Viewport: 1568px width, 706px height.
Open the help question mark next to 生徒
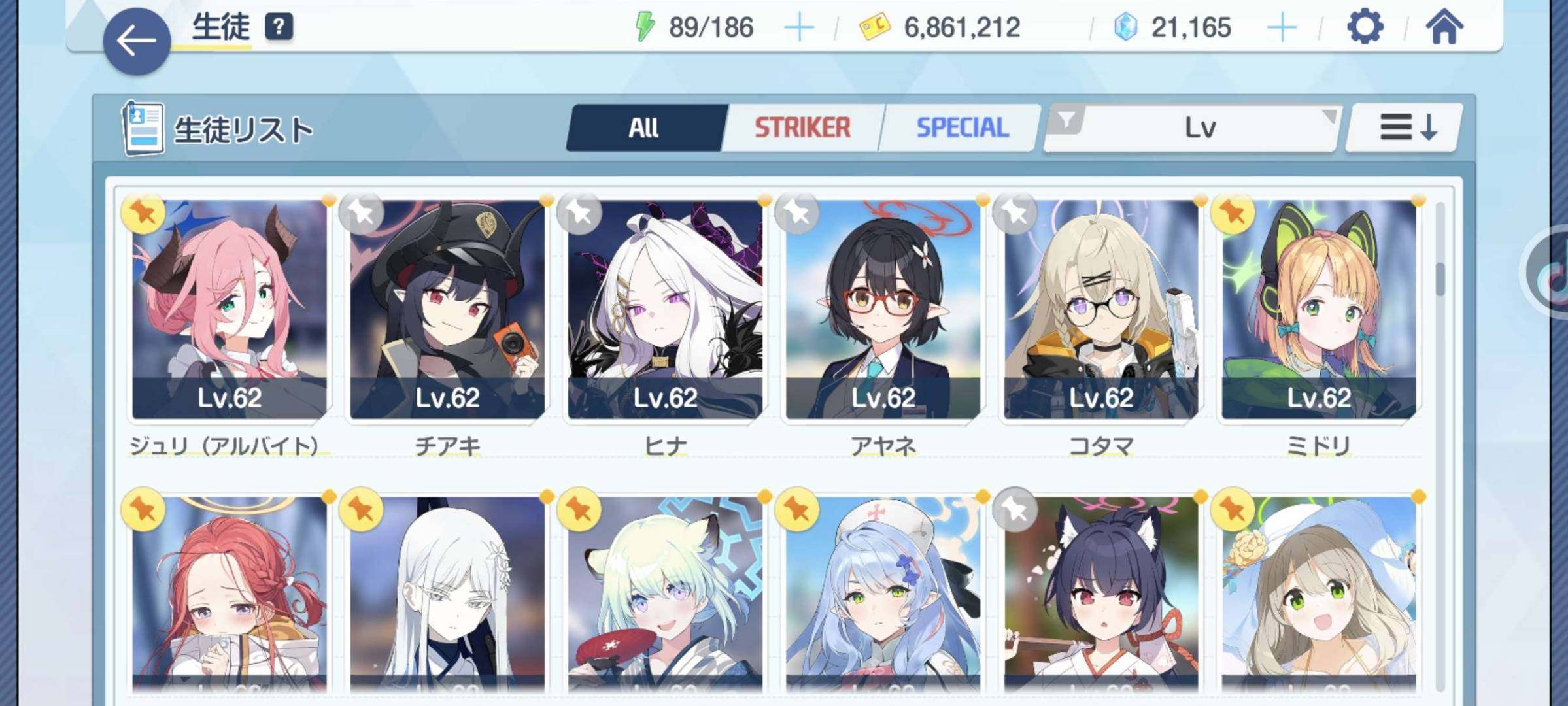pos(279,27)
